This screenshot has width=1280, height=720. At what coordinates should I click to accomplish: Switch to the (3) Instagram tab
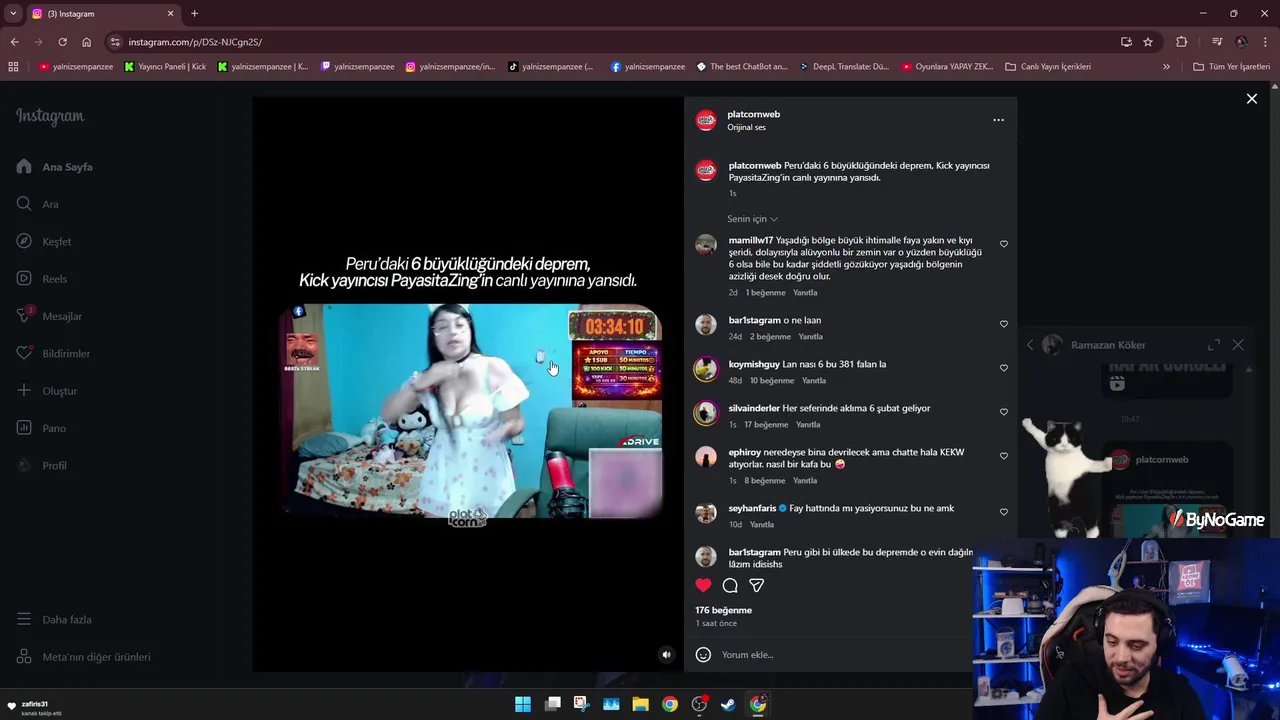point(102,14)
